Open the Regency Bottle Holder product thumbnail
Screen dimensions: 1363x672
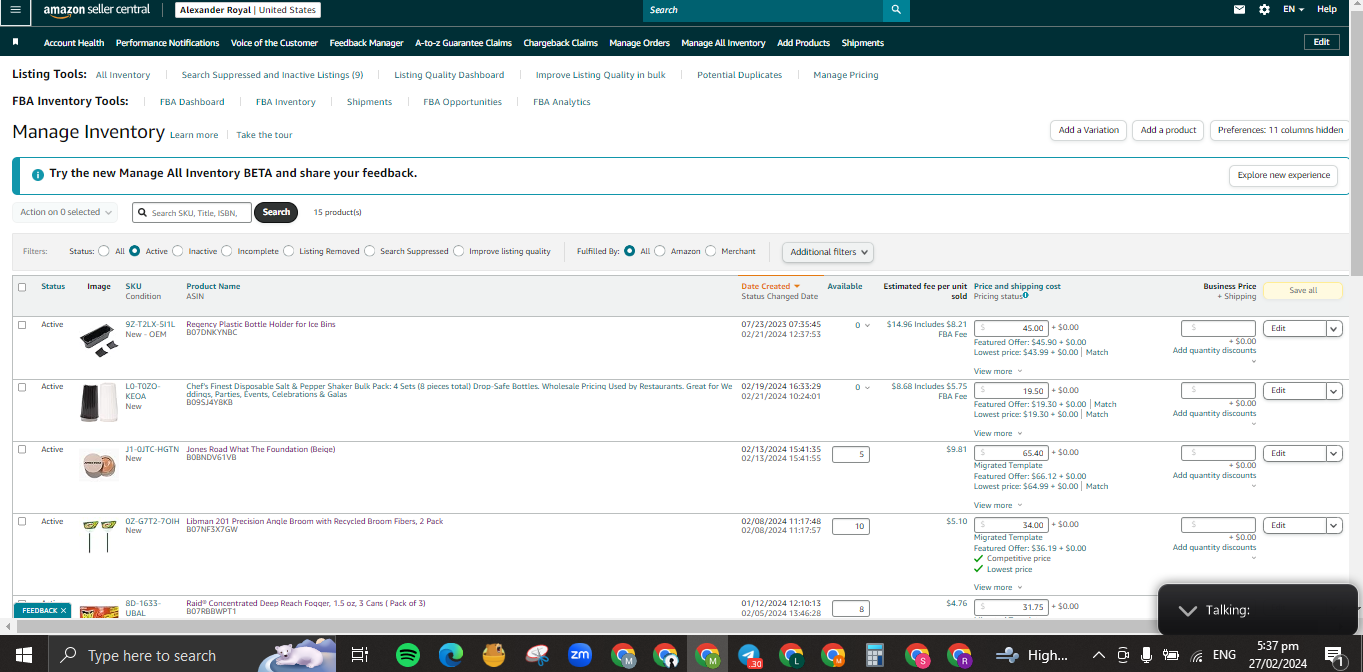click(x=99, y=340)
